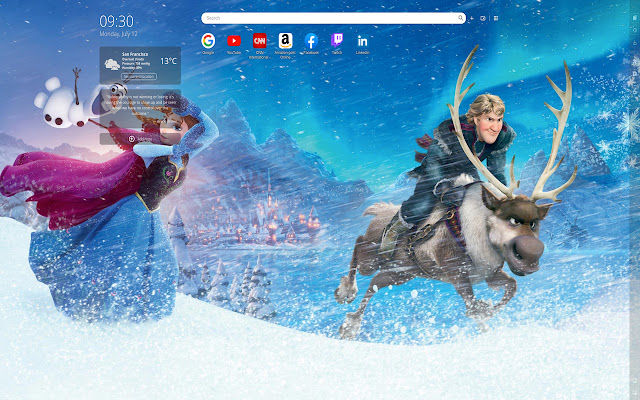Screen dimensions: 640x400
Task: Click the top icon in right sidebar
Action: pyautogui.click(x=635, y=18)
